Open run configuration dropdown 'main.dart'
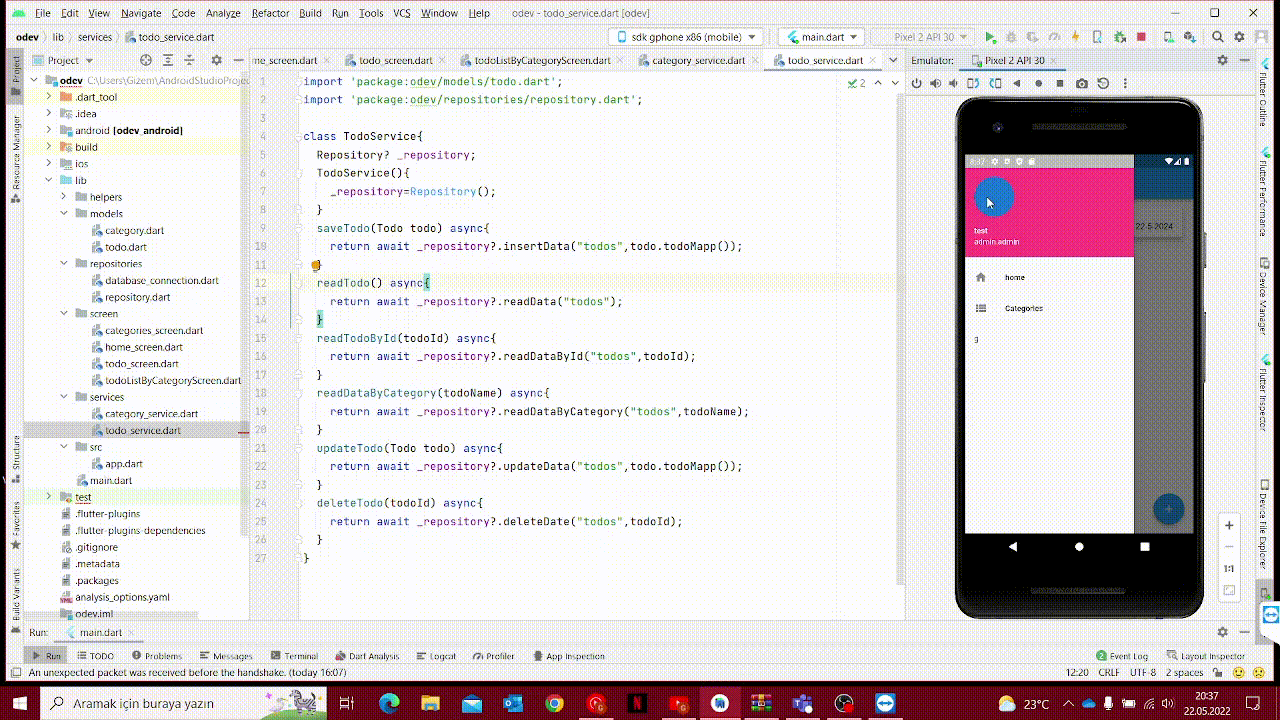Screen dimensions: 1280x720 click(822, 37)
